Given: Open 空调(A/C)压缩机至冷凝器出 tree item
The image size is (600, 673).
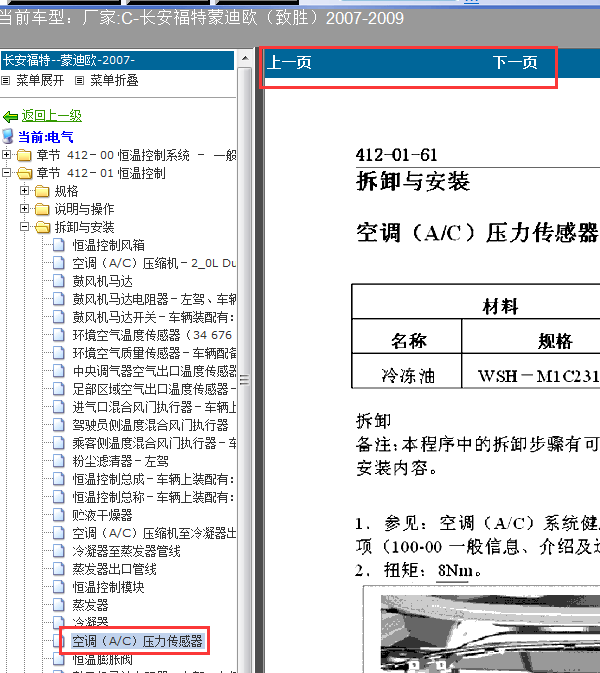Looking at the screenshot, I should 154,533.
